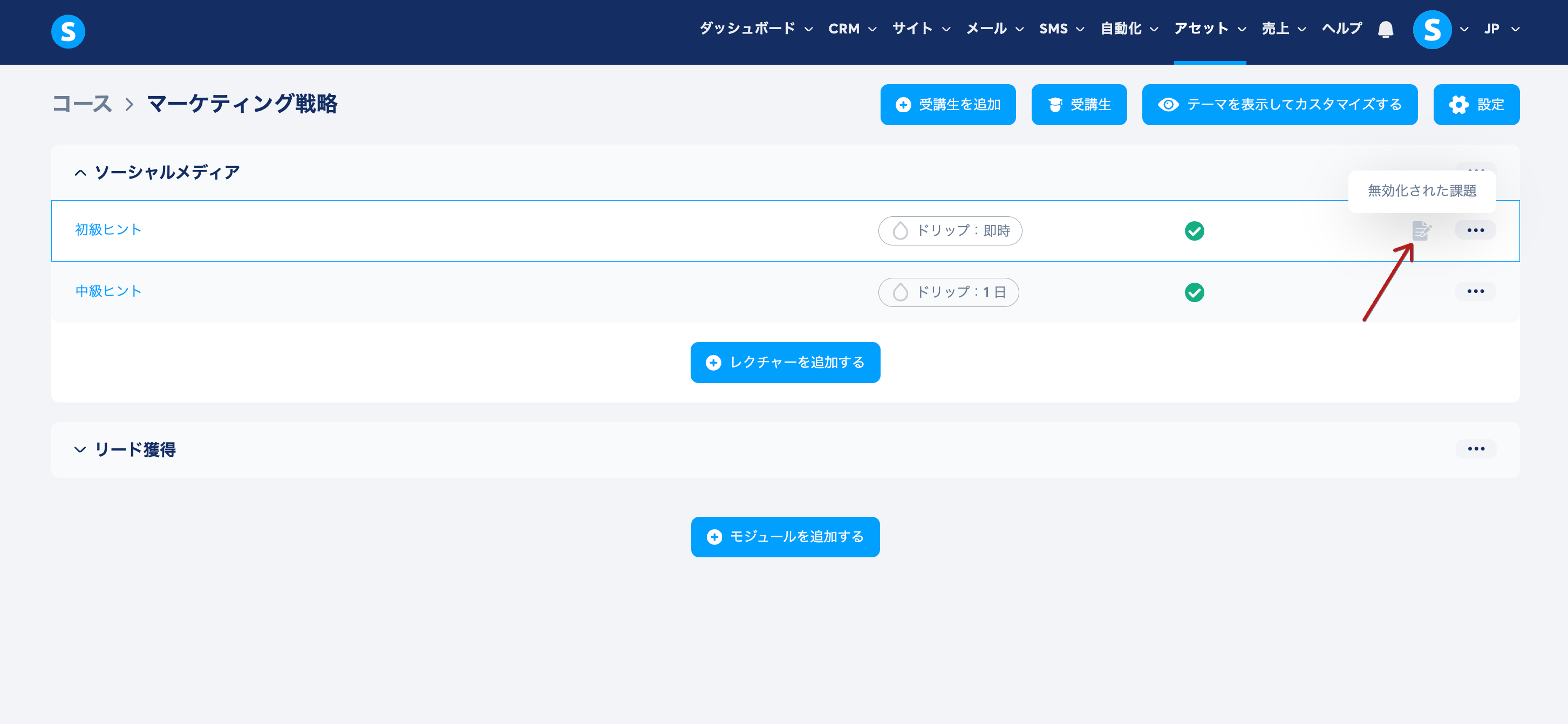
Task: Click the マーケティング戦略 course title
Action: point(242,104)
